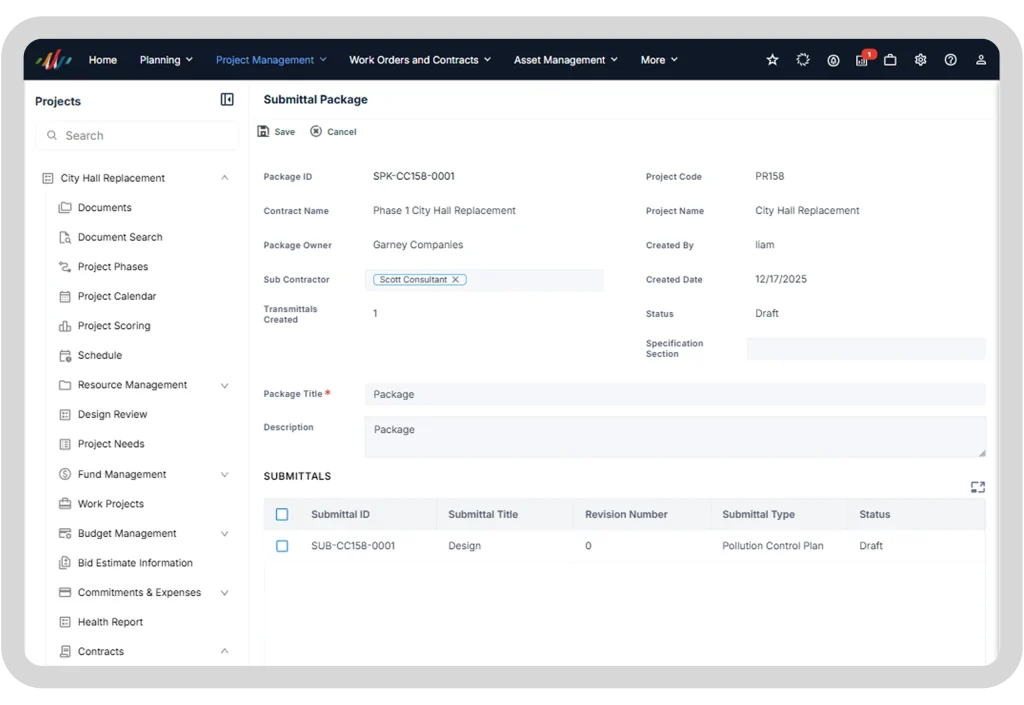The width and height of the screenshot is (1024, 705).
Task: Click the Pollution Control Plan cell
Action: (x=773, y=546)
